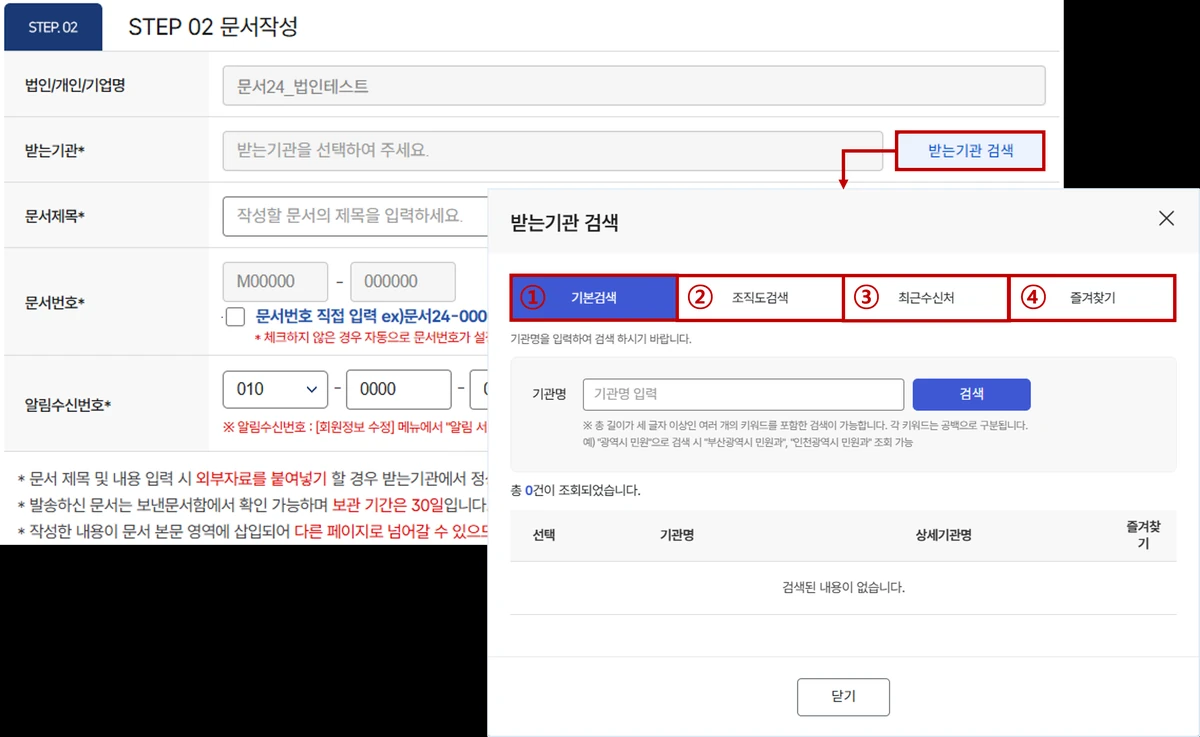This screenshot has height=737, width=1200.
Task: Click the blue 검색 button
Action: click(971, 394)
